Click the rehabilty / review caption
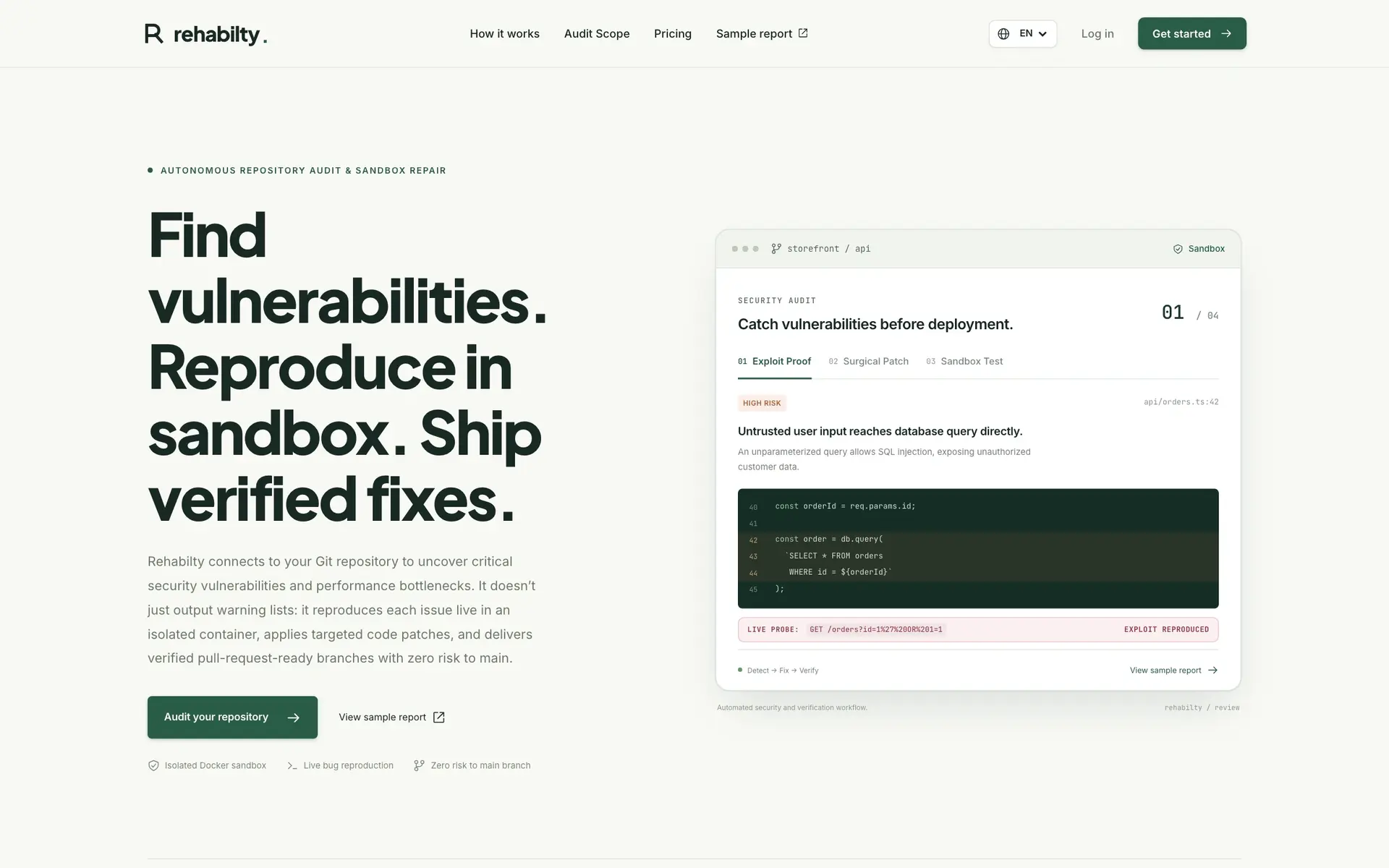The image size is (1389, 868). tap(1202, 708)
